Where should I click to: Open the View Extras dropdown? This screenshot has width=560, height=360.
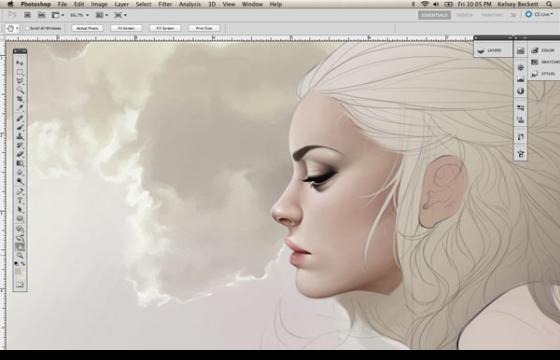58,15
